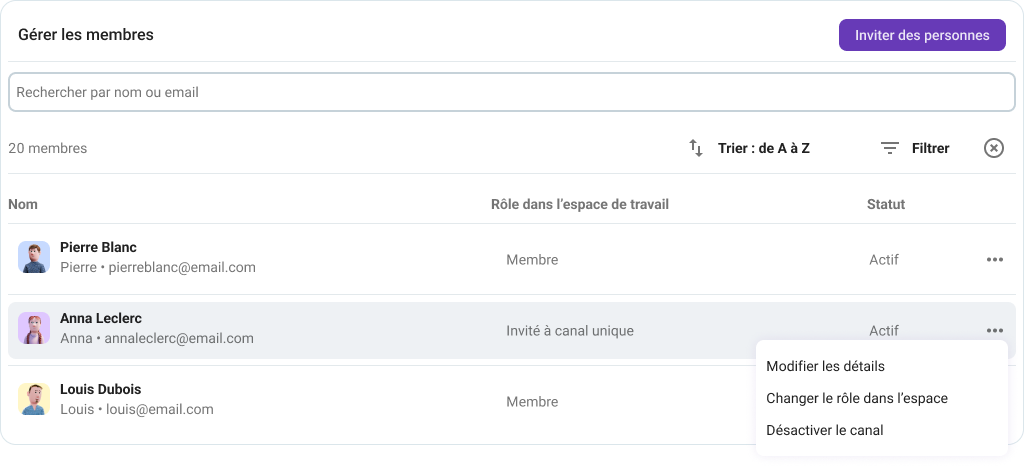
Task: Click the filter lines icon
Action: point(889,148)
